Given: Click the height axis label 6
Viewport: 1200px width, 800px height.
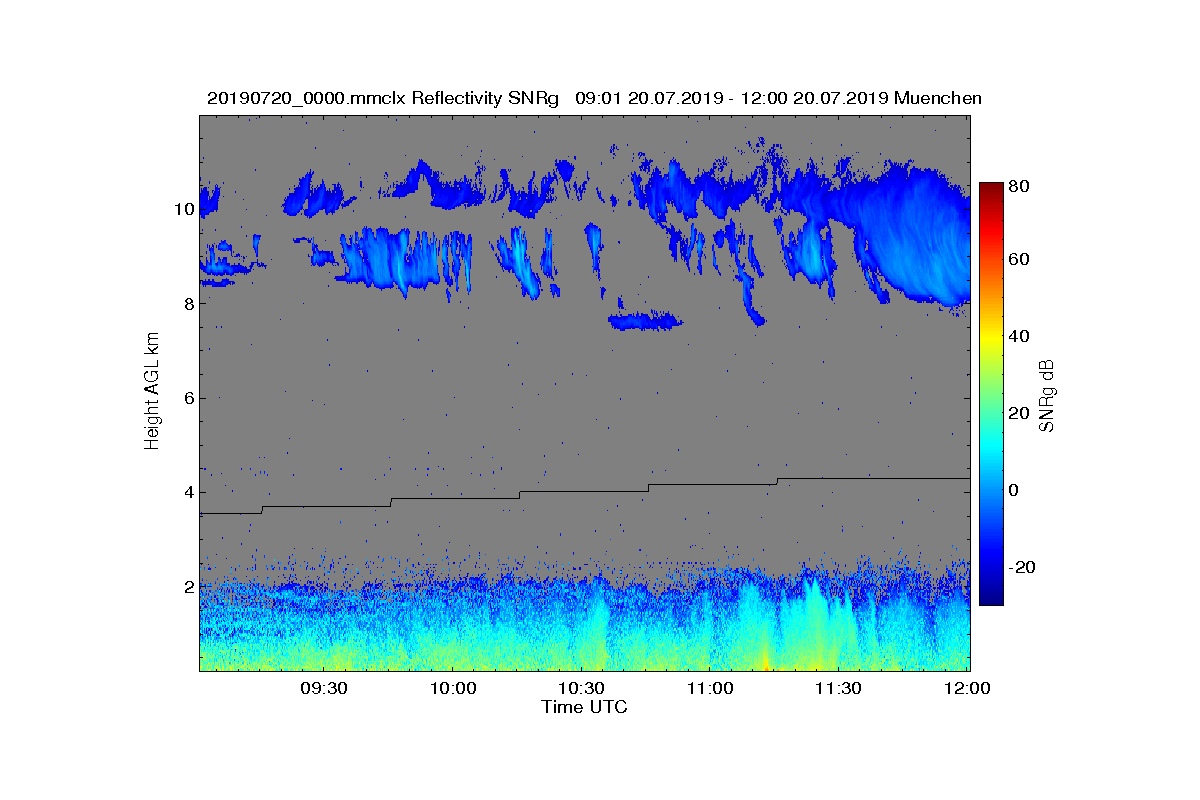Looking at the screenshot, I should pyautogui.click(x=187, y=398).
